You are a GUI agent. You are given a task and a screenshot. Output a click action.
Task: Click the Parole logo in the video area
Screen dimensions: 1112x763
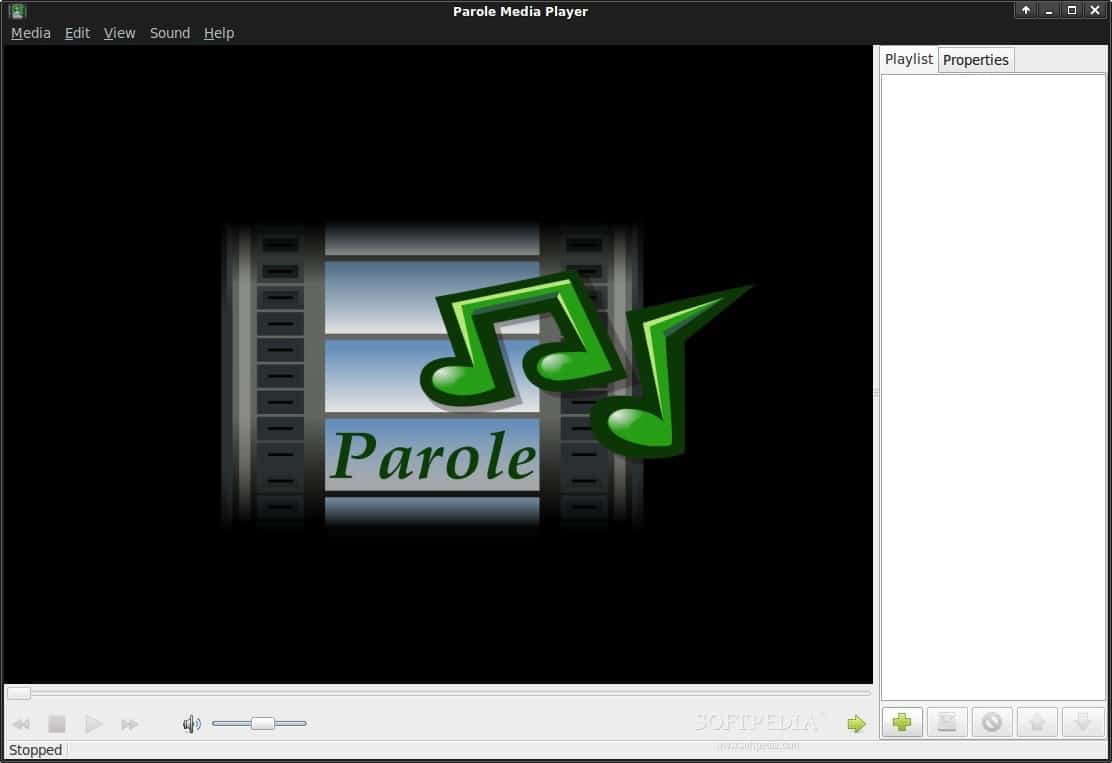click(x=486, y=376)
